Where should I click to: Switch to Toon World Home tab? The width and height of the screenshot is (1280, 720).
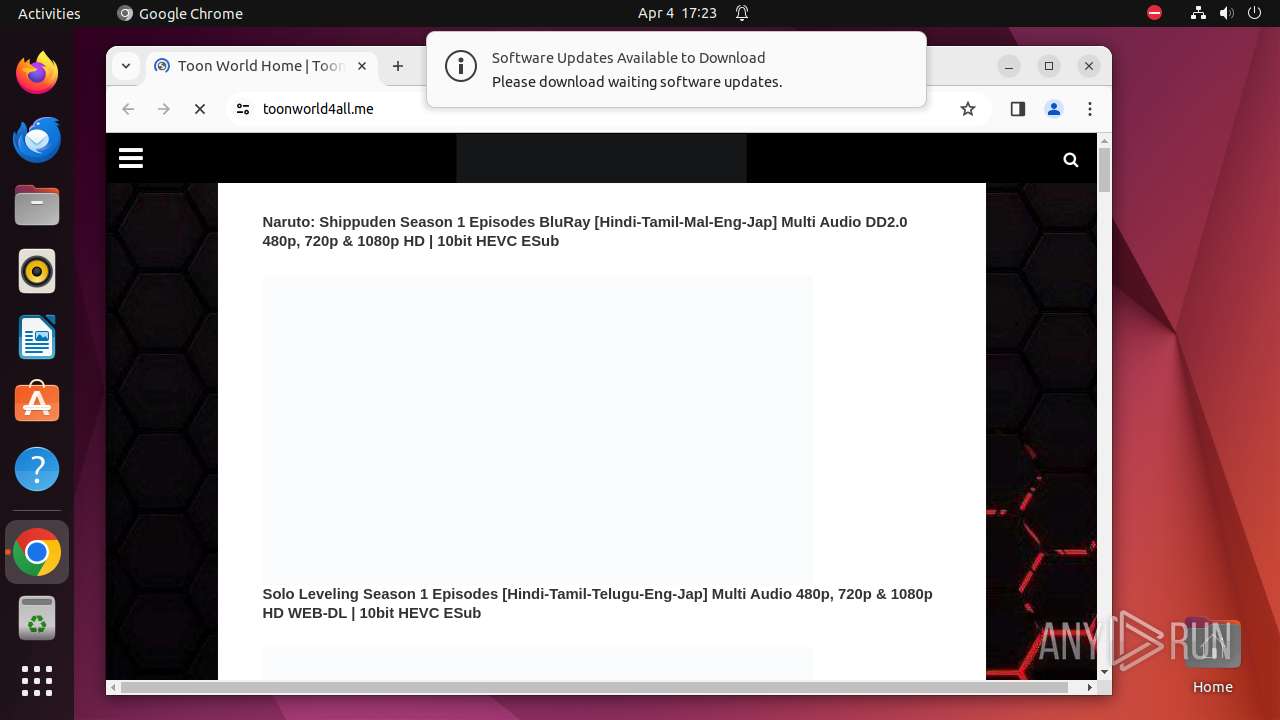tap(262, 66)
